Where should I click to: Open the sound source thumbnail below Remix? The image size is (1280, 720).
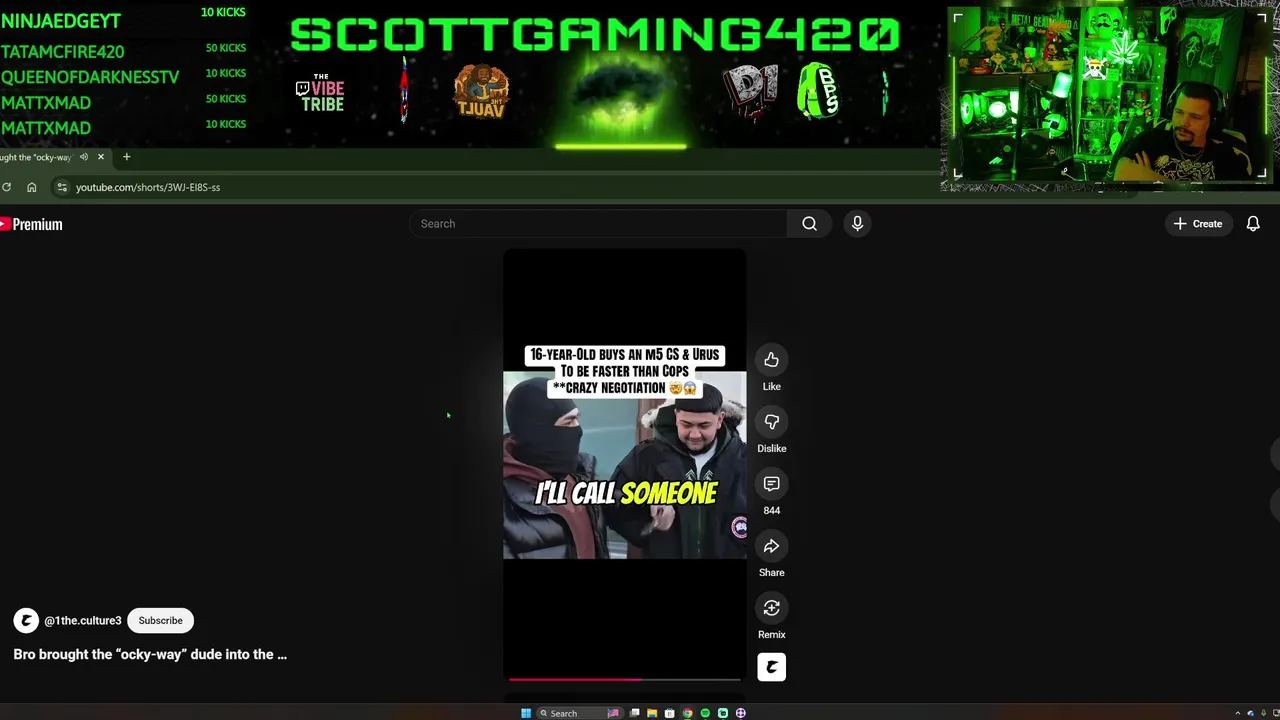(771, 667)
